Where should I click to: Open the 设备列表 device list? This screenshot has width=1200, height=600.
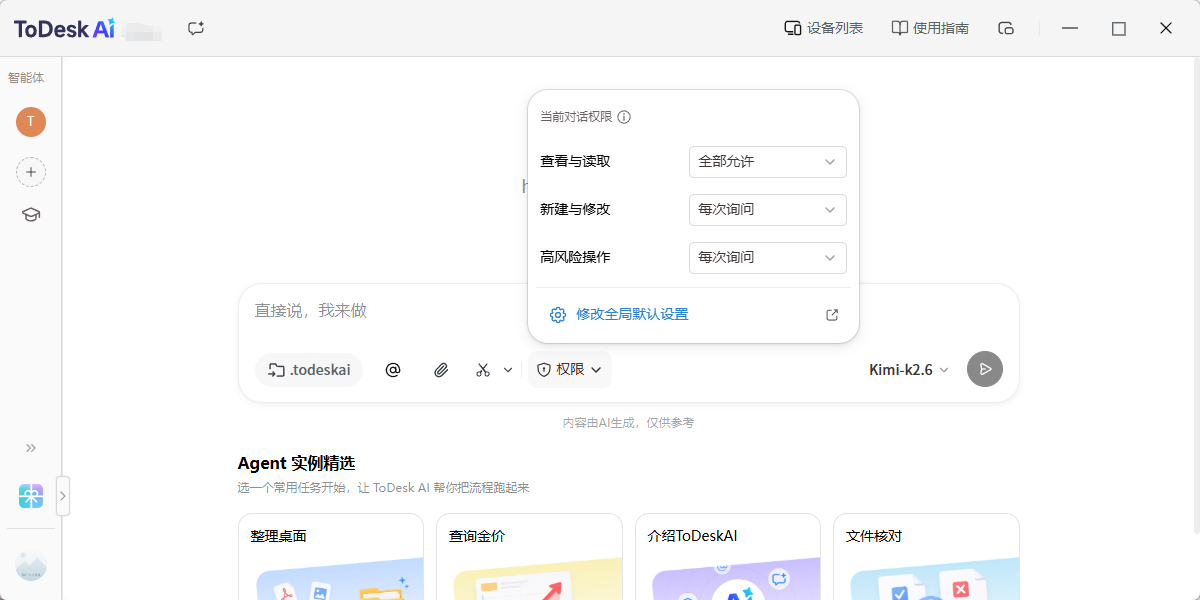pos(824,28)
